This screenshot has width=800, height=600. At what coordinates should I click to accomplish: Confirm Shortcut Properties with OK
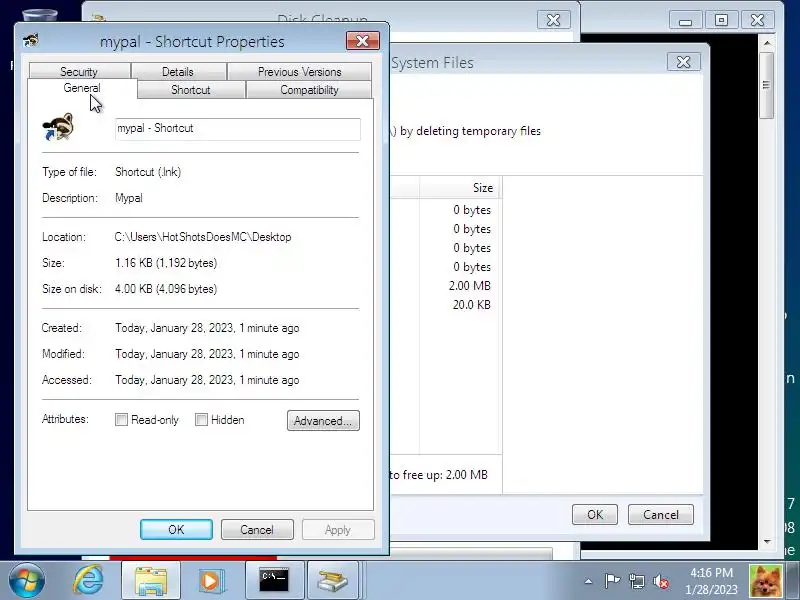point(177,530)
